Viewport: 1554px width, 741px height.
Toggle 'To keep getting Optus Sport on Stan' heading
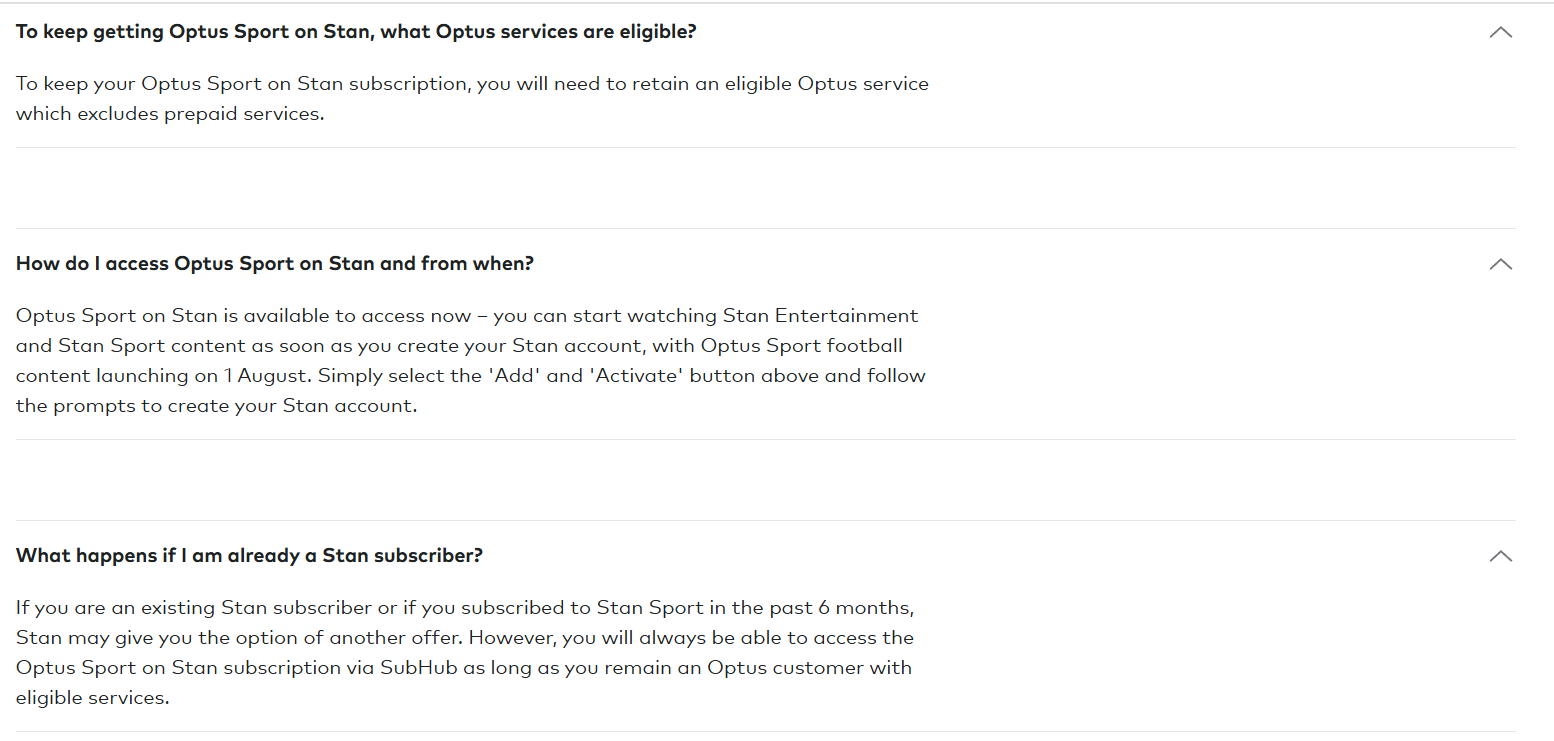pos(356,32)
